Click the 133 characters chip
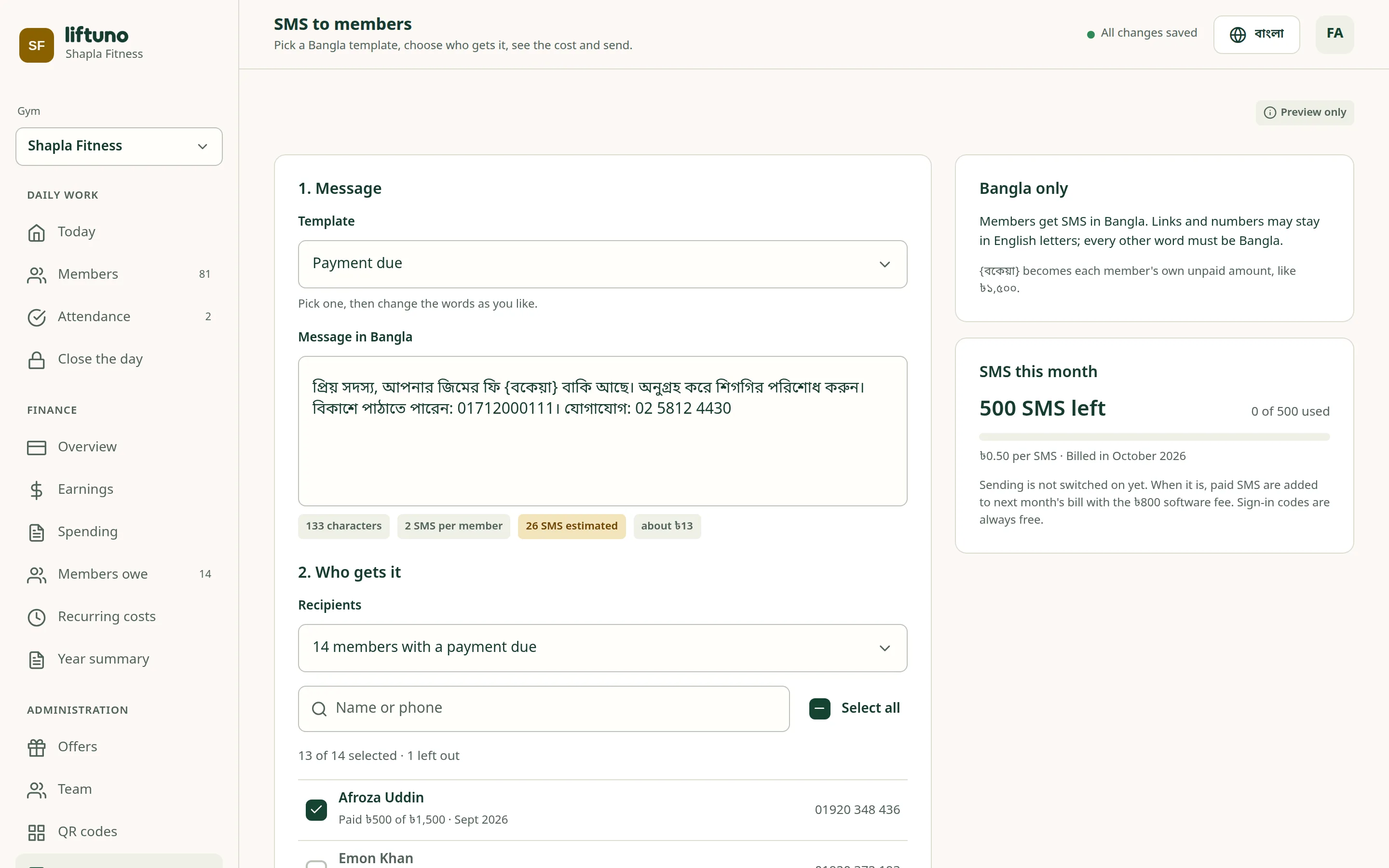 click(343, 527)
